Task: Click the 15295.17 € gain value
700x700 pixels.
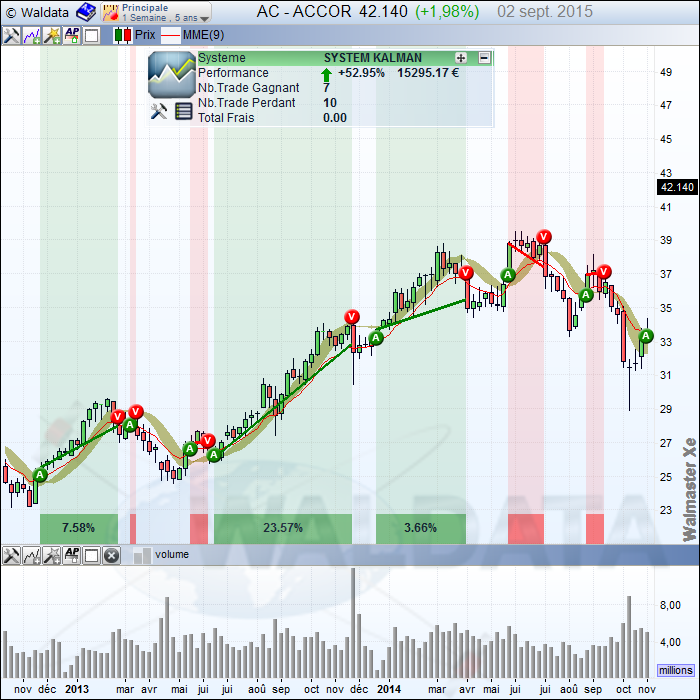Action: coord(428,73)
